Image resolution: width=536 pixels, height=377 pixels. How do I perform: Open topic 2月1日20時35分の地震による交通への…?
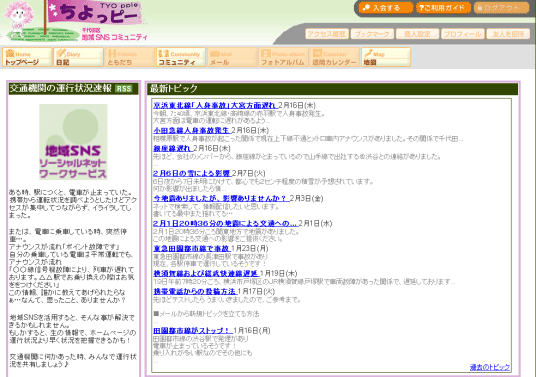coord(226,223)
